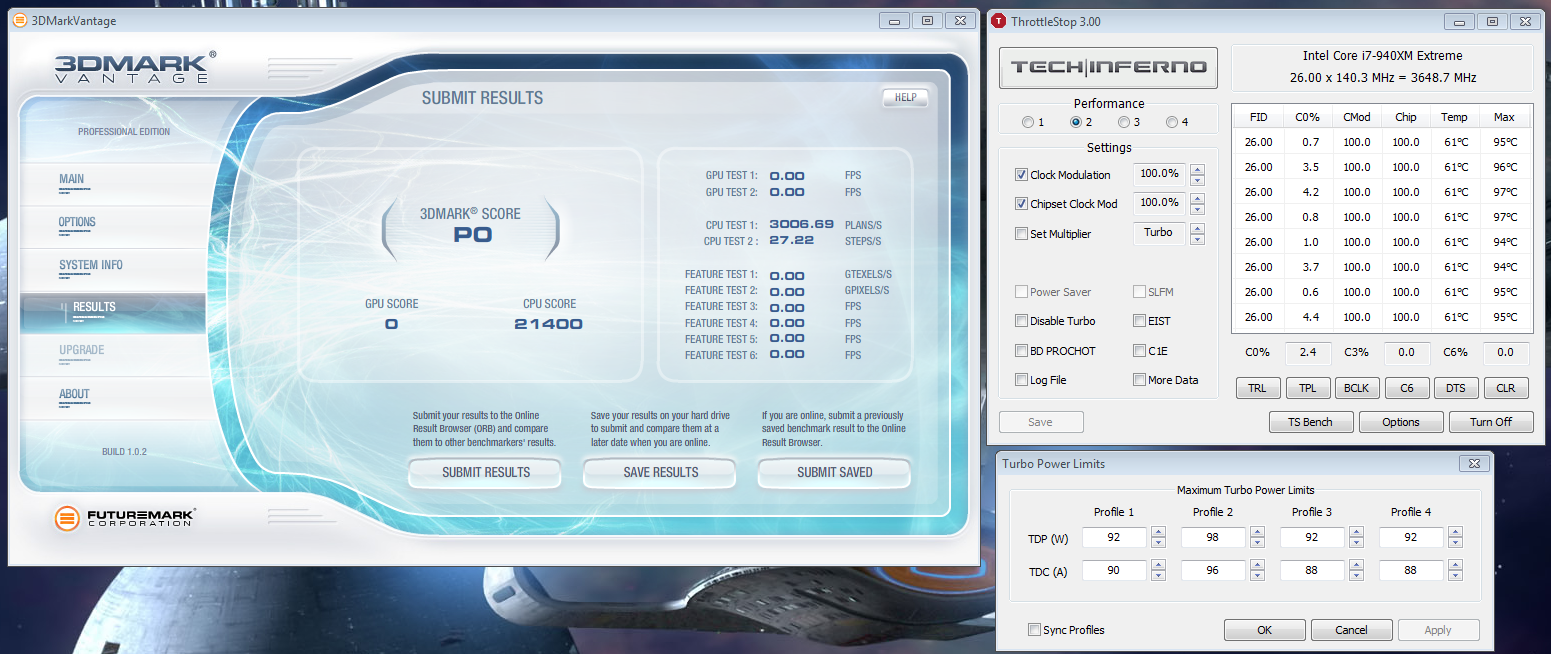This screenshot has width=1551, height=654.
Task: Click the C6 button
Action: (x=1406, y=388)
